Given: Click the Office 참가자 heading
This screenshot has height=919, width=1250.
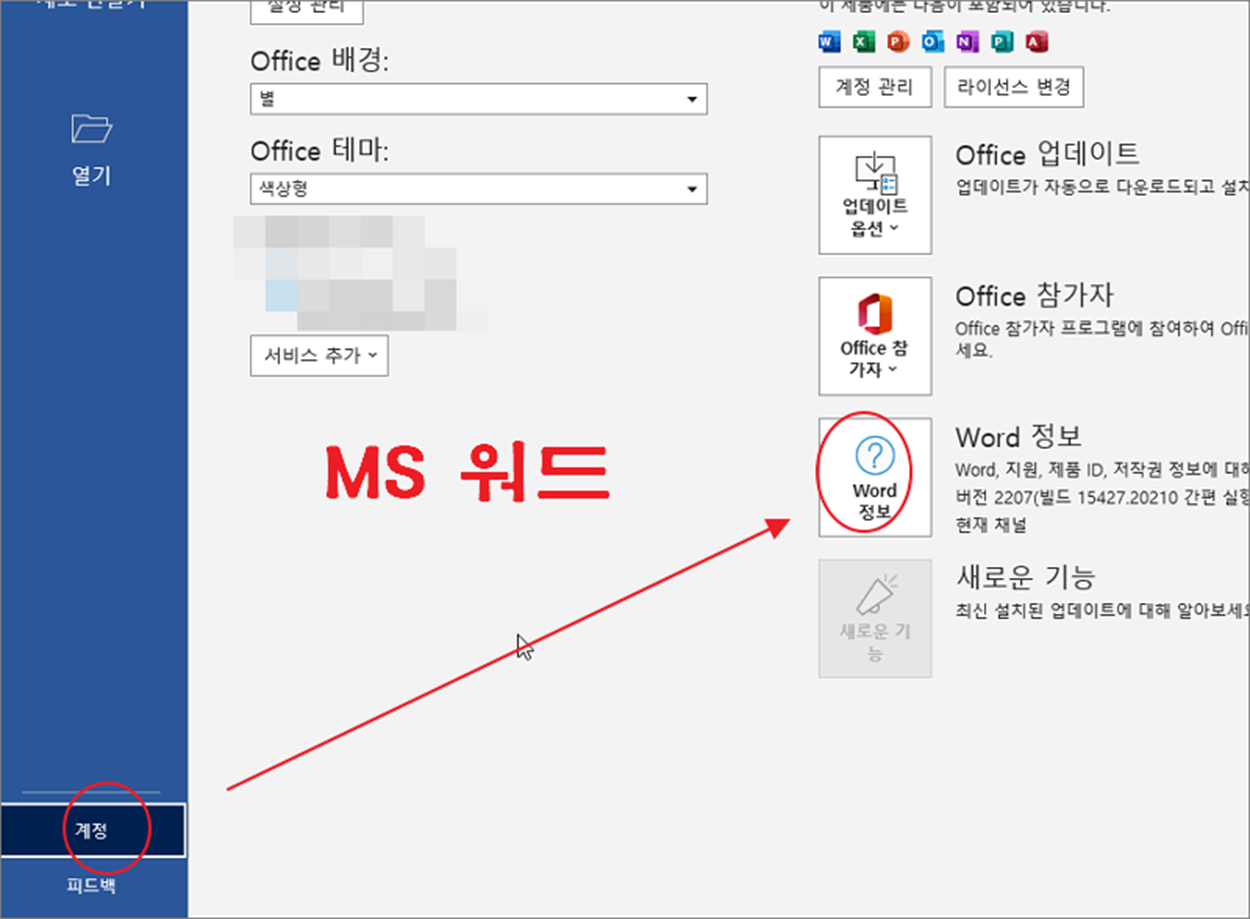Looking at the screenshot, I should [1034, 296].
